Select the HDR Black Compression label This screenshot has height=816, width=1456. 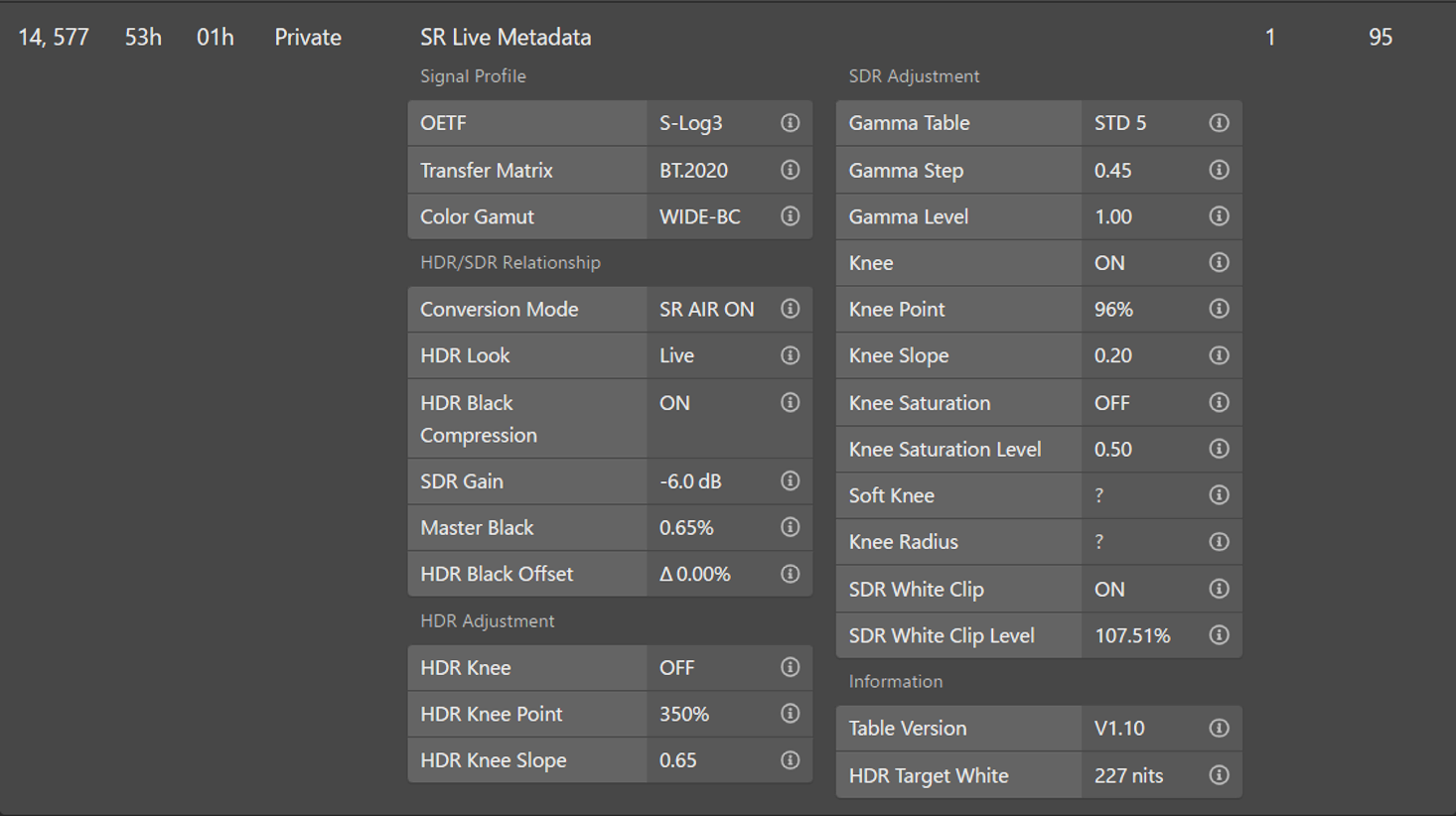point(479,419)
